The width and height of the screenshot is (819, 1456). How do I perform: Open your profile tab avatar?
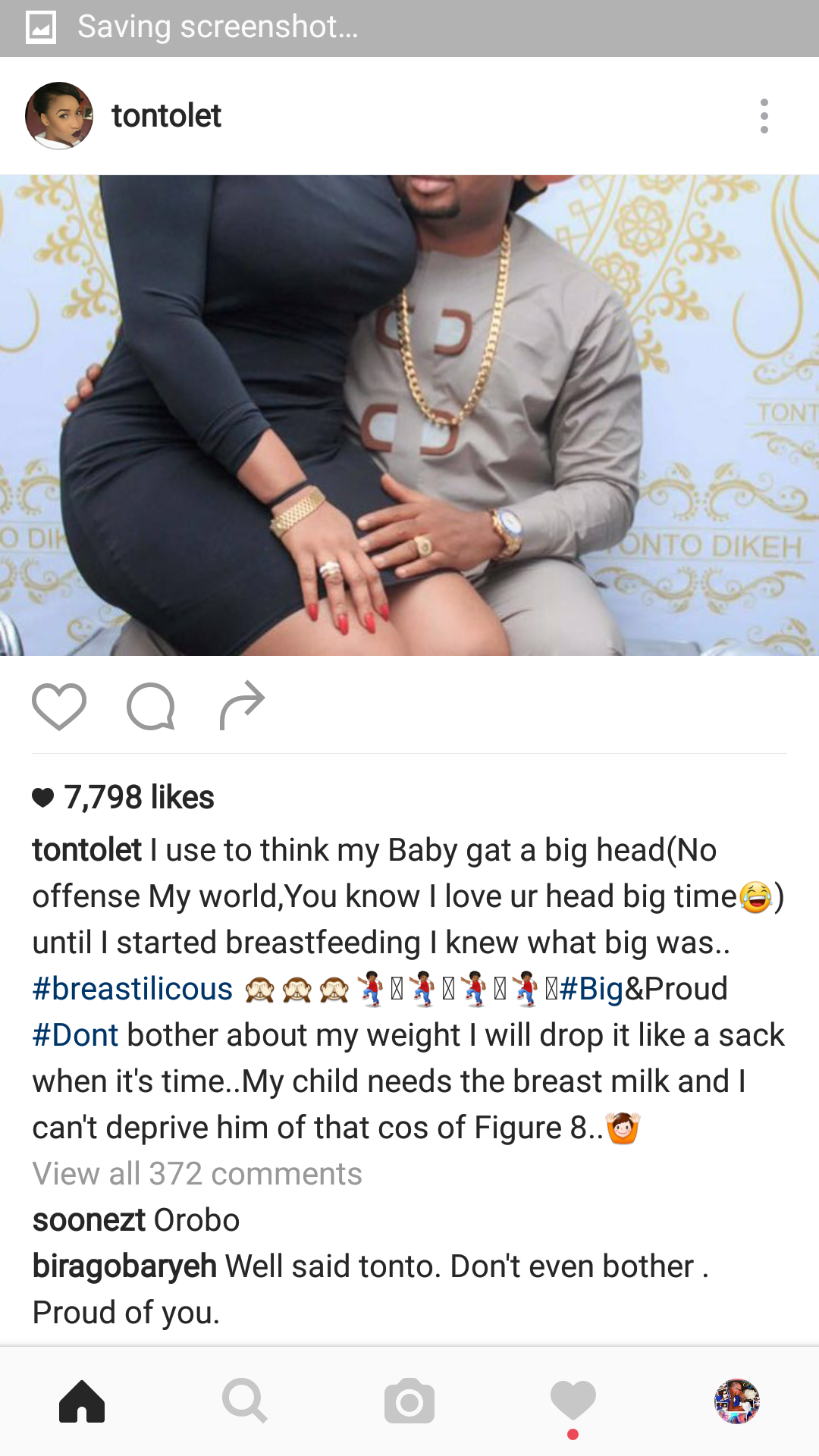[737, 1401]
